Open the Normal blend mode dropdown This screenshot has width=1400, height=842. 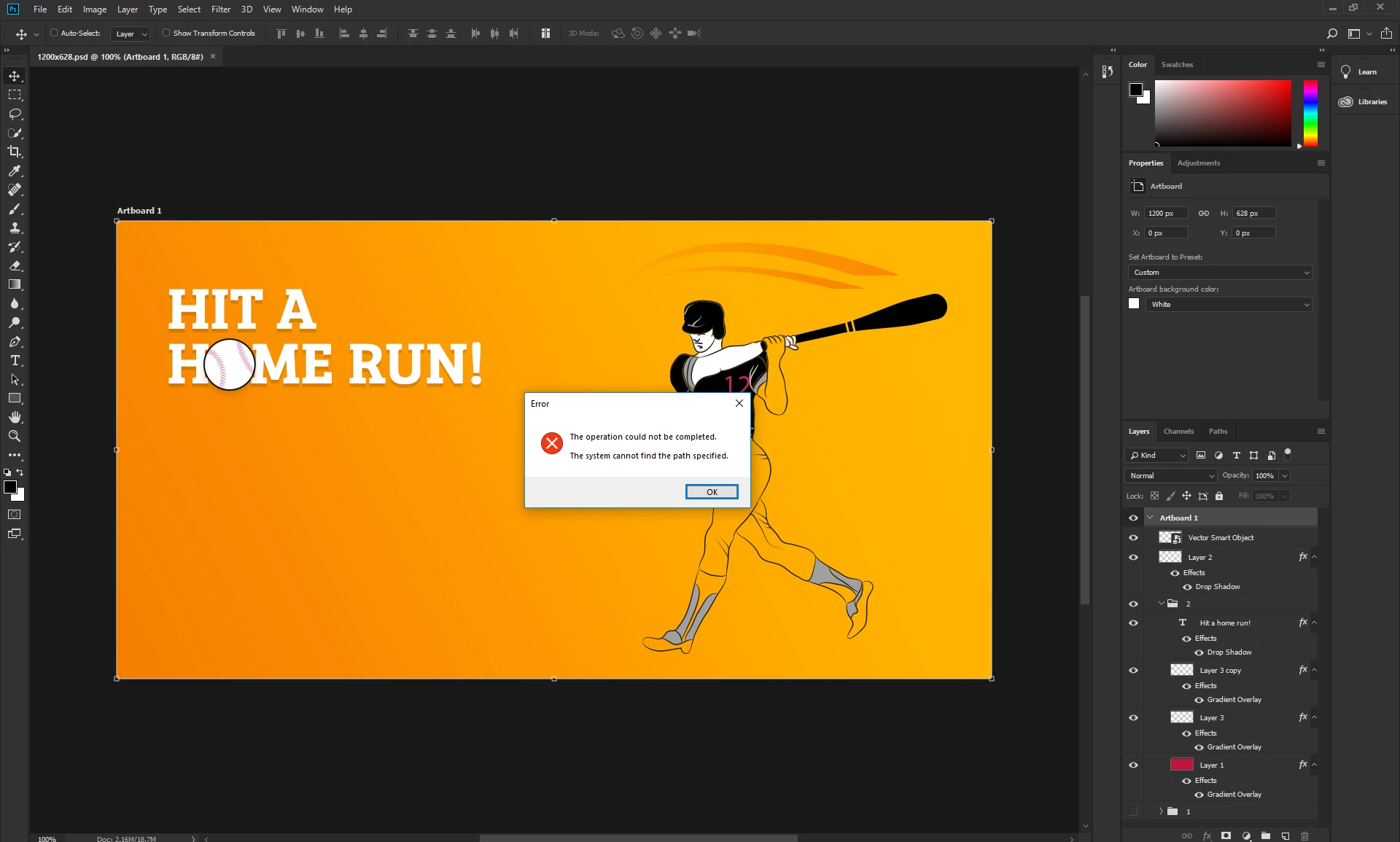(x=1171, y=475)
